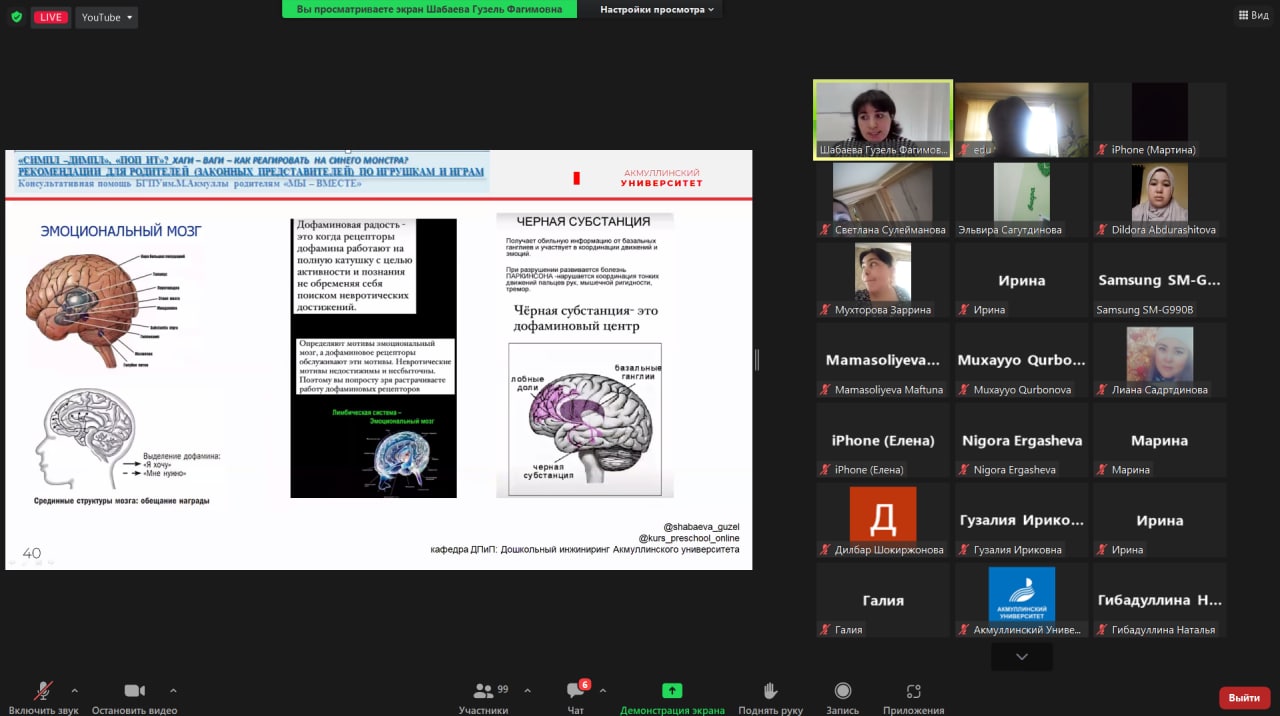Select Шабаева Гузель Фагимовна video tile
Viewport: 1280px width, 716px height.
point(883,120)
